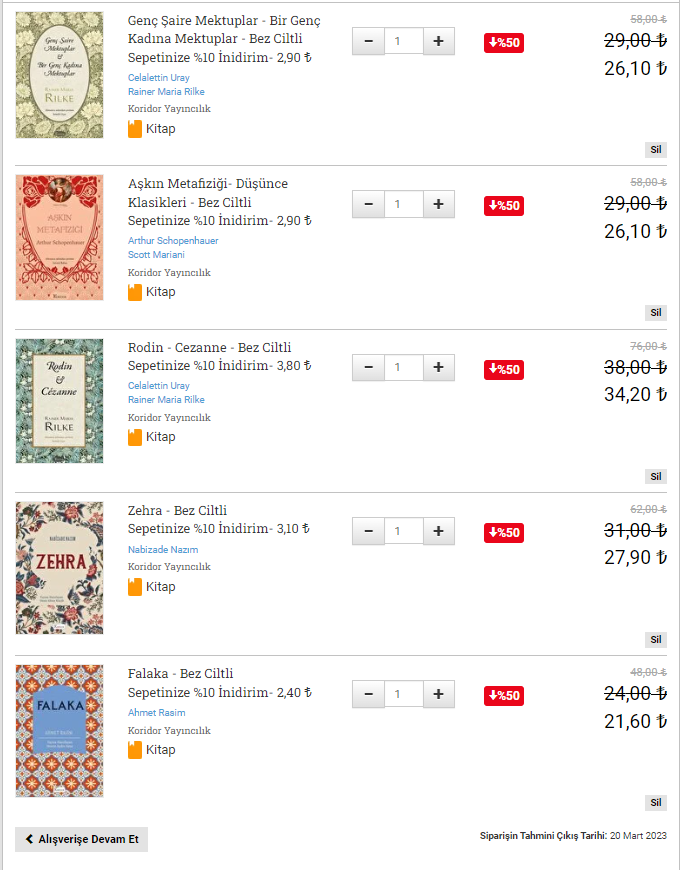The width and height of the screenshot is (680, 870).
Task: Click the %50 discount badge for Aşkın Metafiziği
Action: pyautogui.click(x=504, y=206)
